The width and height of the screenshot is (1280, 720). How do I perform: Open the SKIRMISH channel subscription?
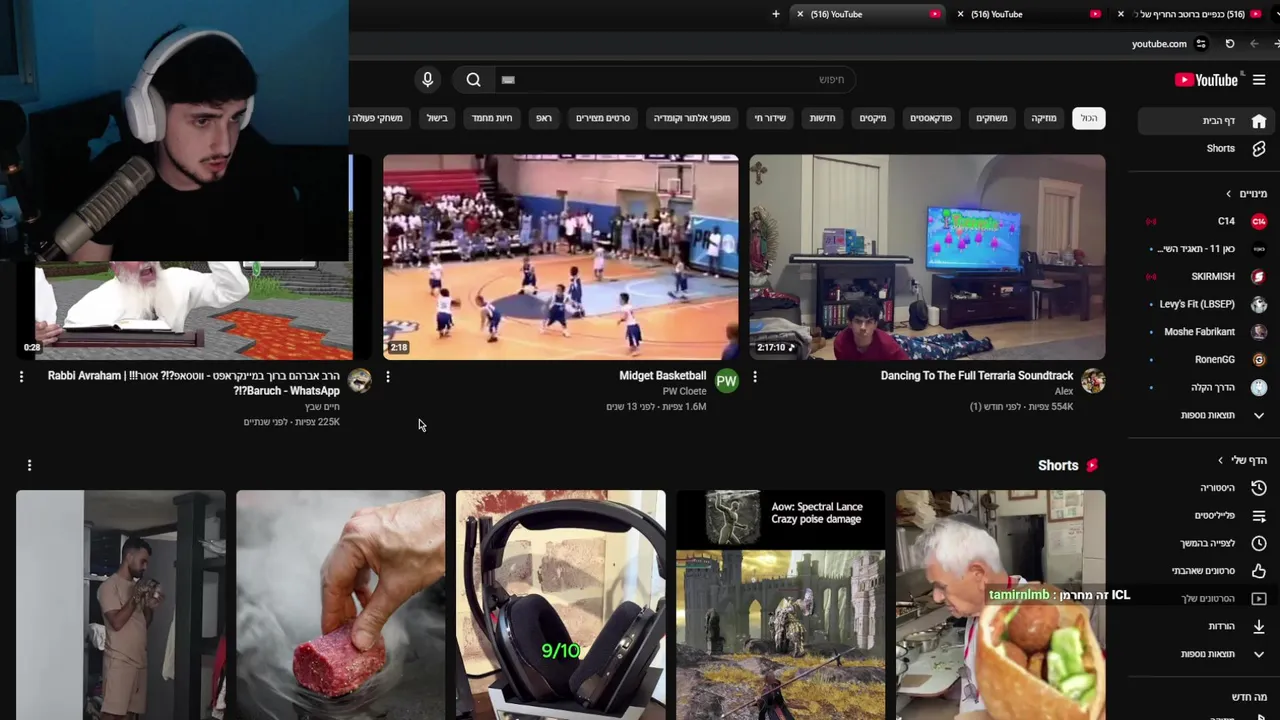pos(1207,276)
